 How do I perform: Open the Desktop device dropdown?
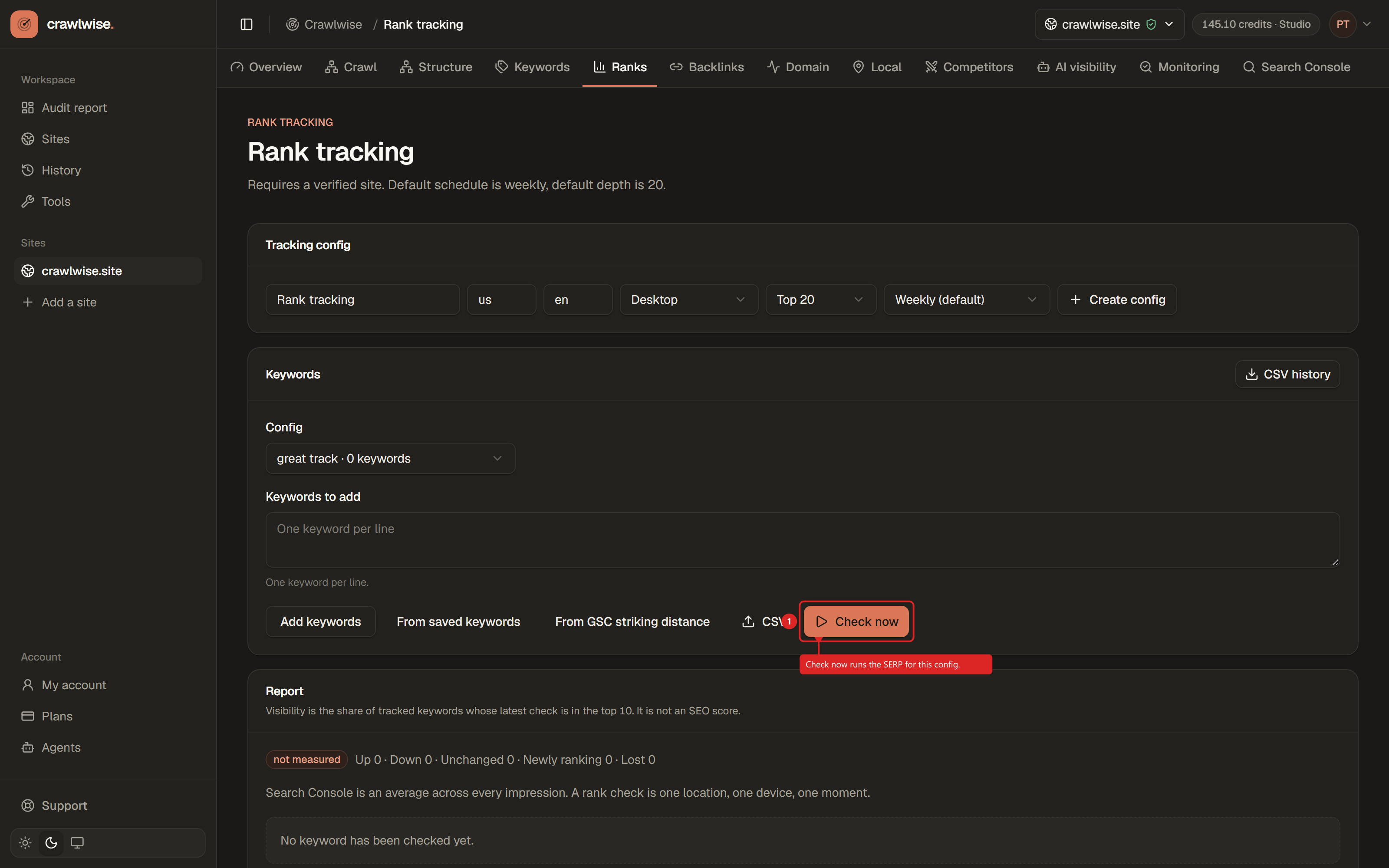689,299
